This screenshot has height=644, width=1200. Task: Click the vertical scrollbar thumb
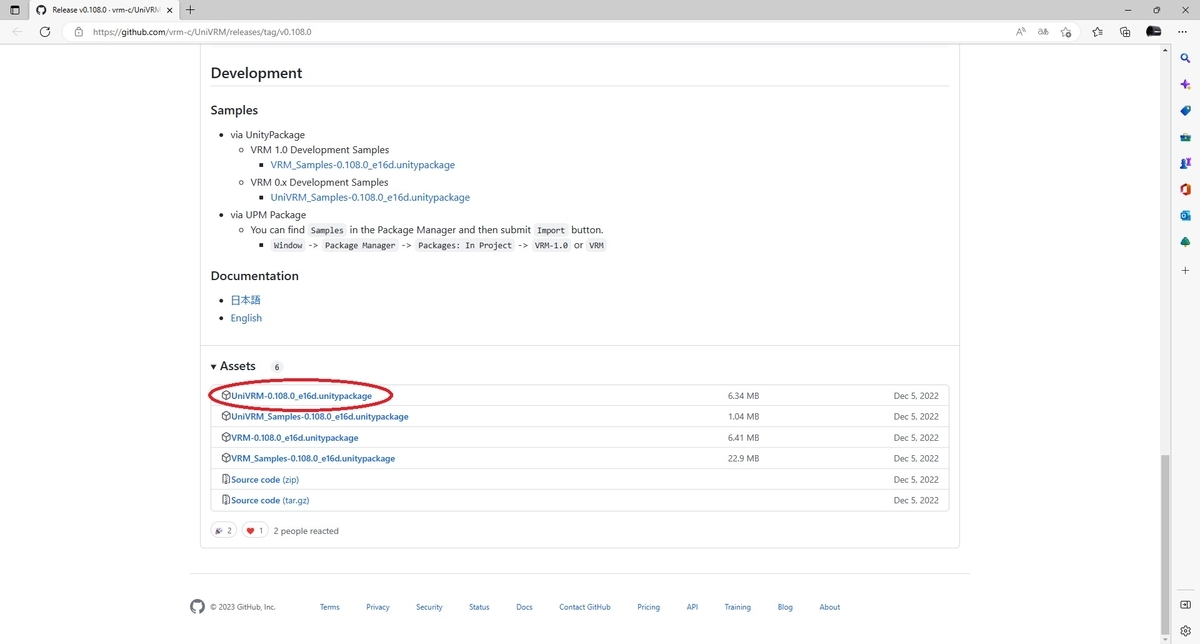[x=1166, y=543]
